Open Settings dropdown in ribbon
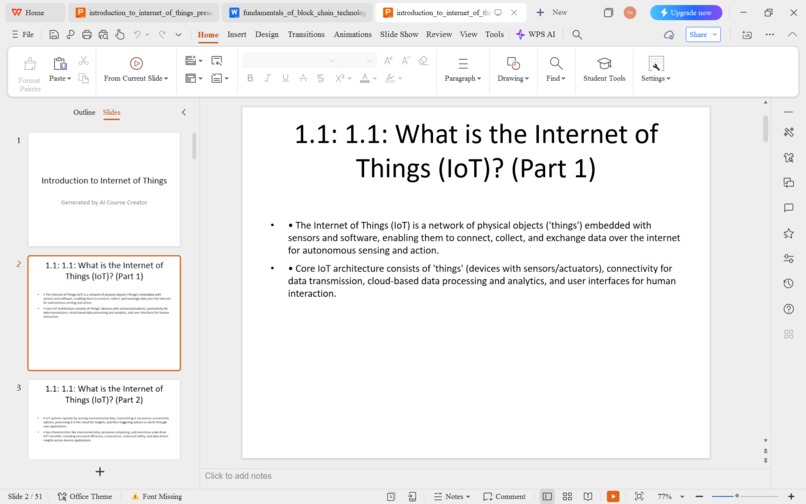The image size is (806, 504). click(656, 69)
